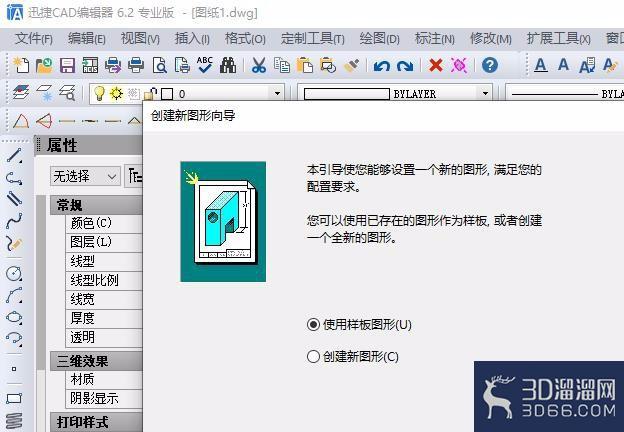This screenshot has width=624, height=432.
Task: Open Help with the blue question mark
Action: tap(489, 65)
